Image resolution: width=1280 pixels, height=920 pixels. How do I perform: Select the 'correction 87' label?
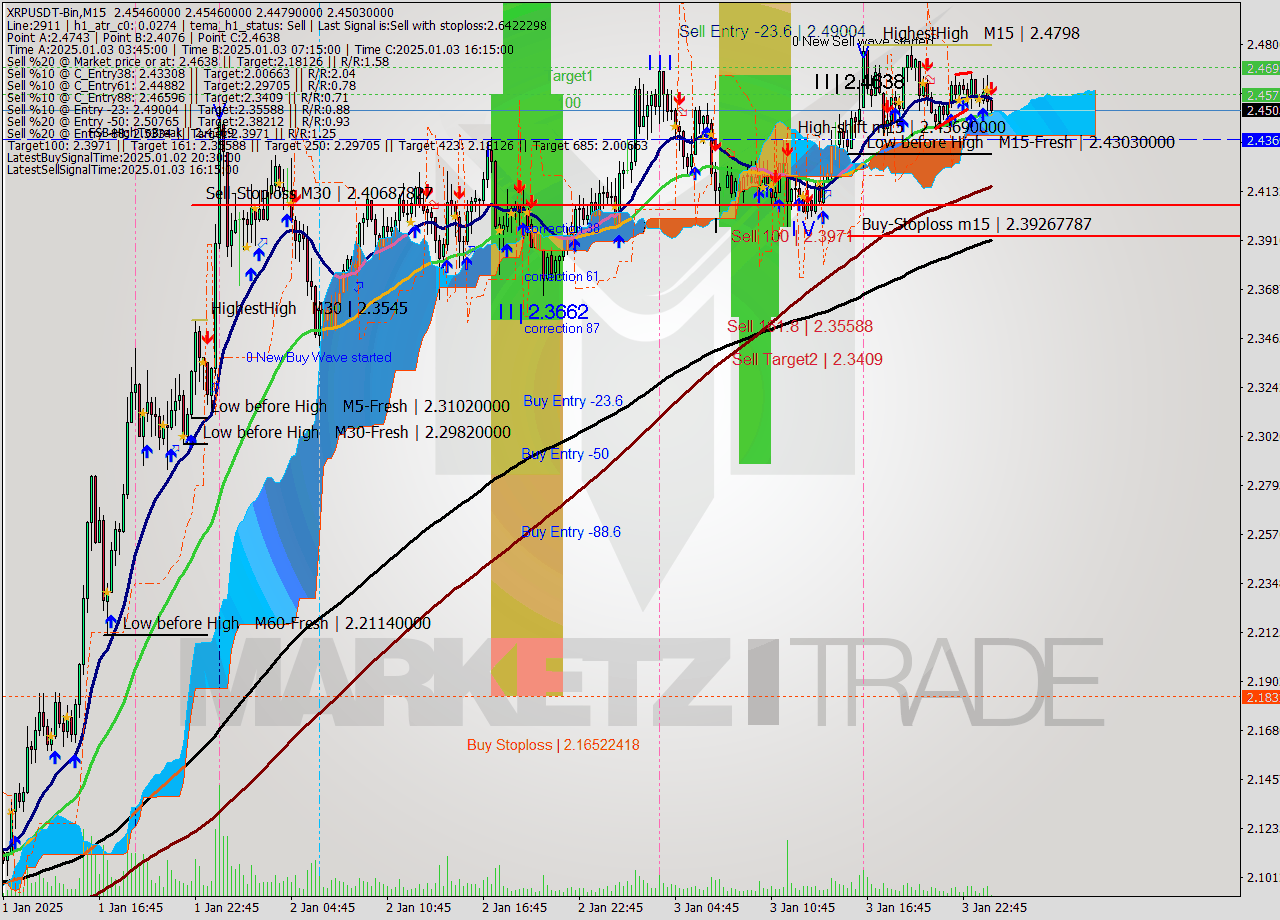click(562, 328)
